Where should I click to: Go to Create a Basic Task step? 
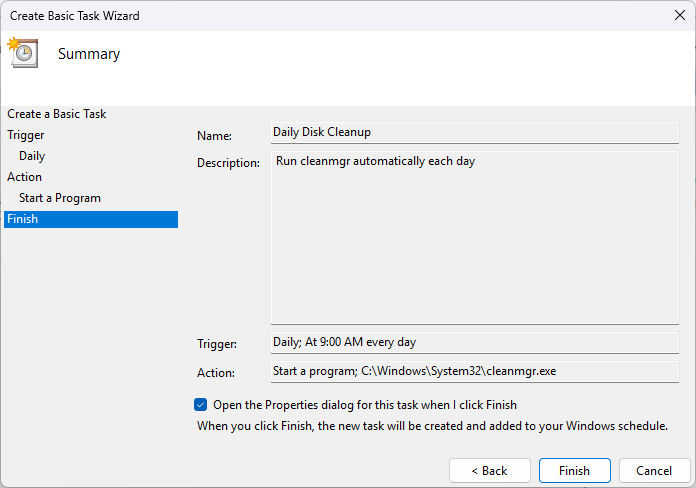point(57,114)
